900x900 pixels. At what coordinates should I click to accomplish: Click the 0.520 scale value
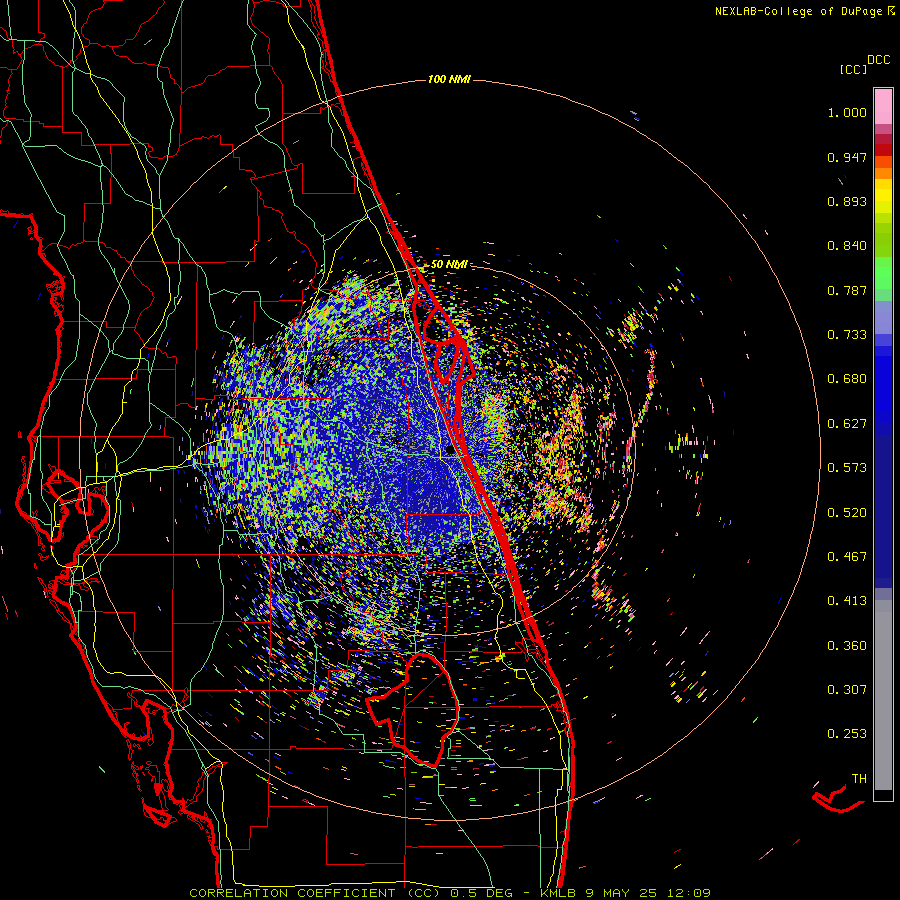[847, 513]
